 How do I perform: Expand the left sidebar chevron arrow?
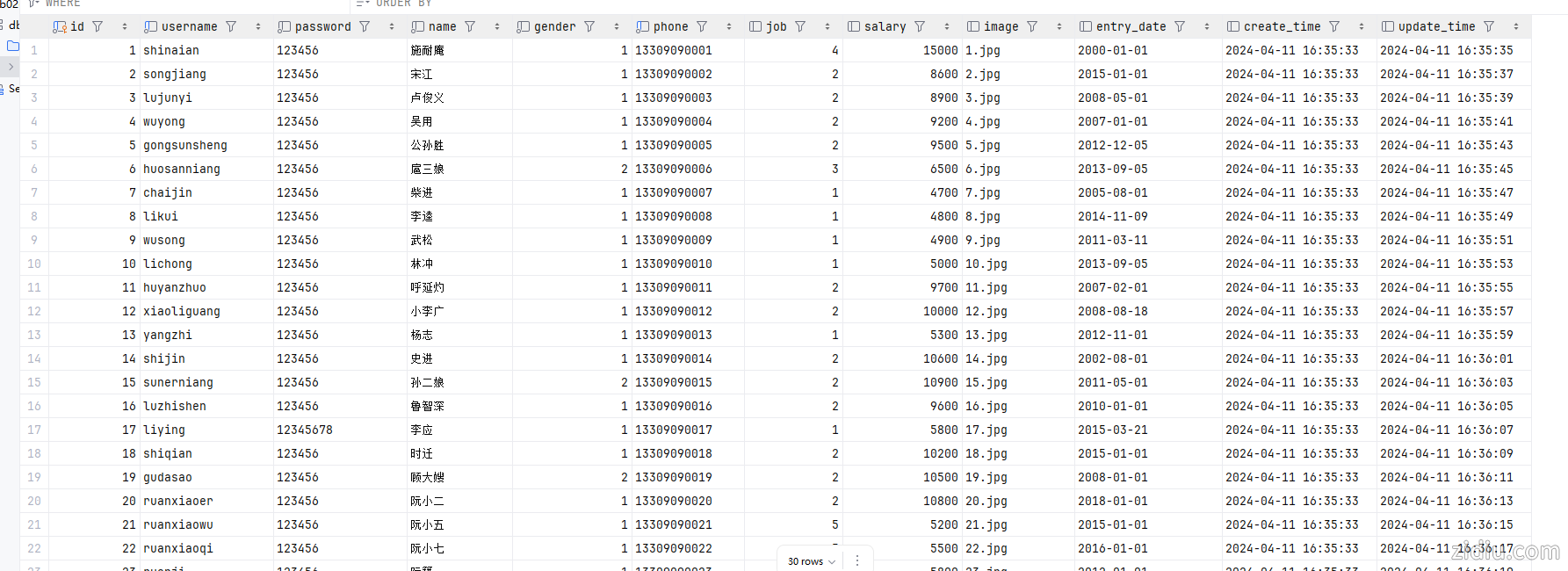(x=11, y=67)
